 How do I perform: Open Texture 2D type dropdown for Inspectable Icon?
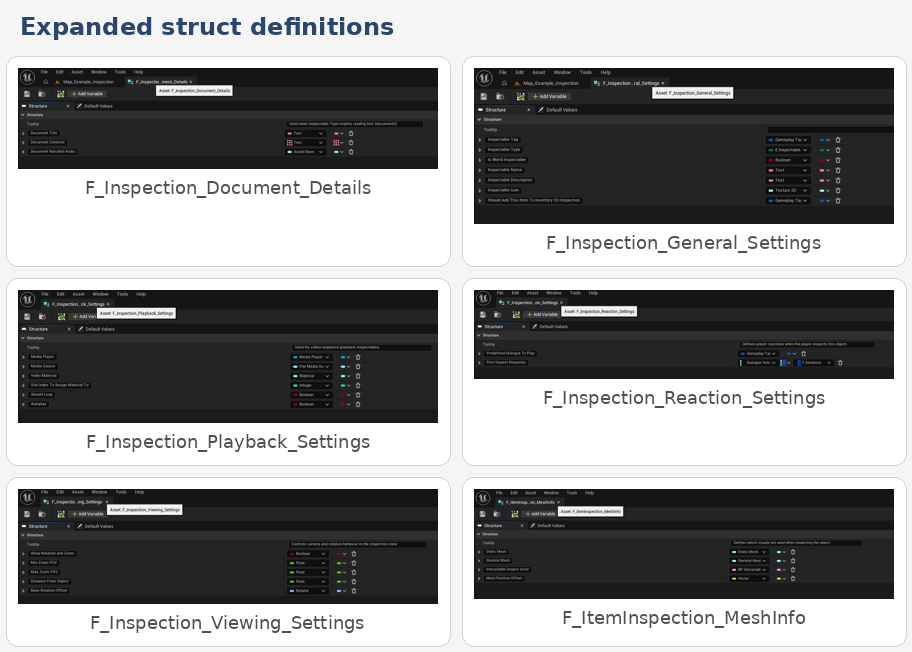(788, 190)
